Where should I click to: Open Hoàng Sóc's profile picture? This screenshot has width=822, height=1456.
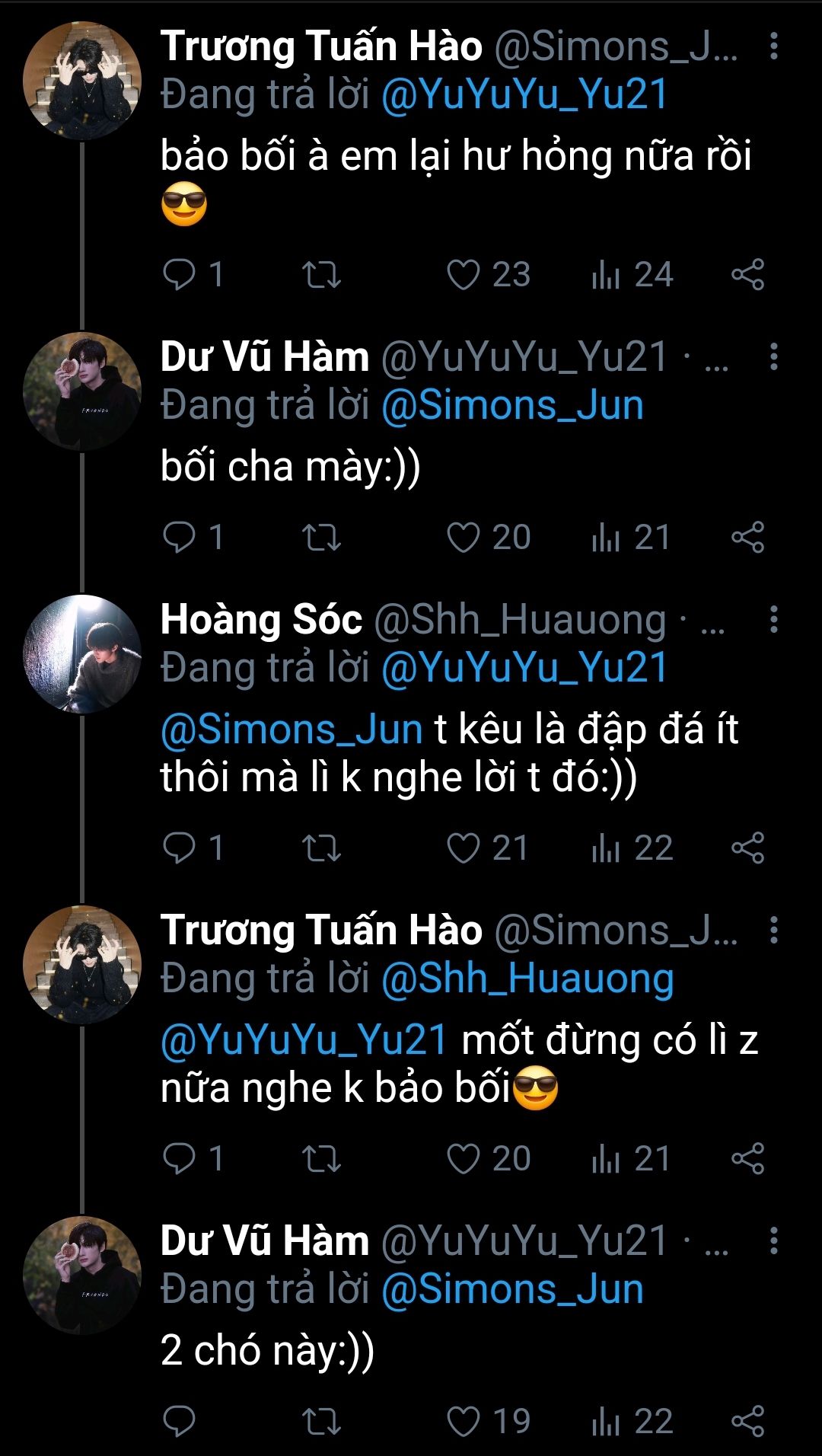point(82,654)
